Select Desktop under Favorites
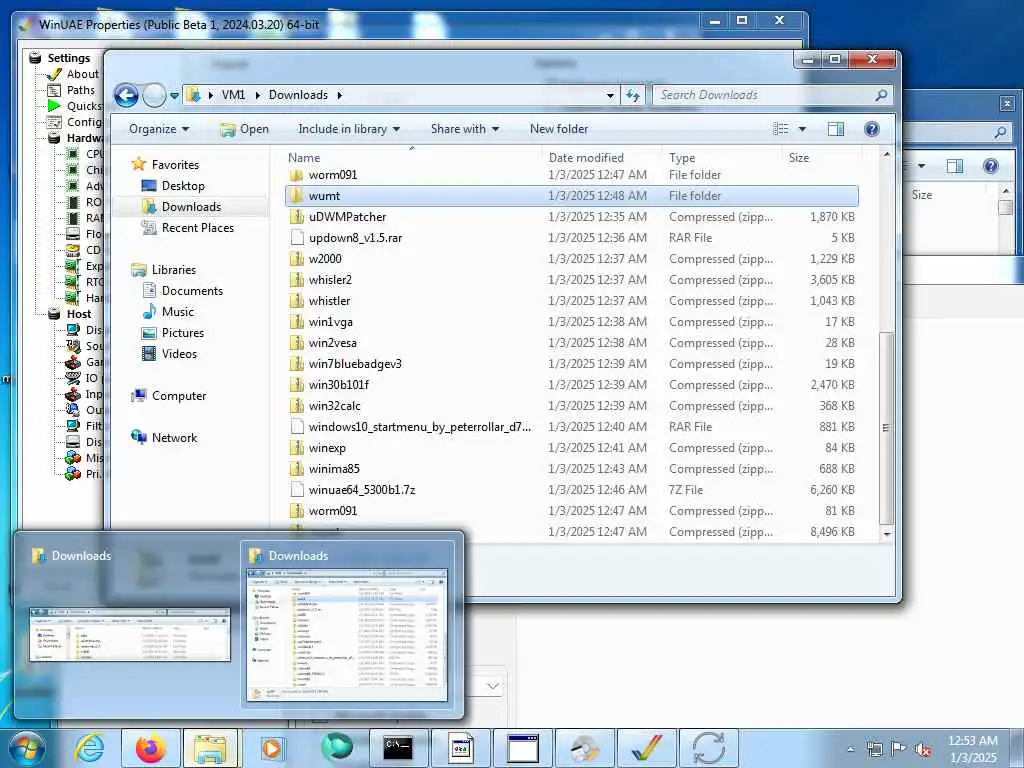1024x768 pixels. (x=183, y=186)
